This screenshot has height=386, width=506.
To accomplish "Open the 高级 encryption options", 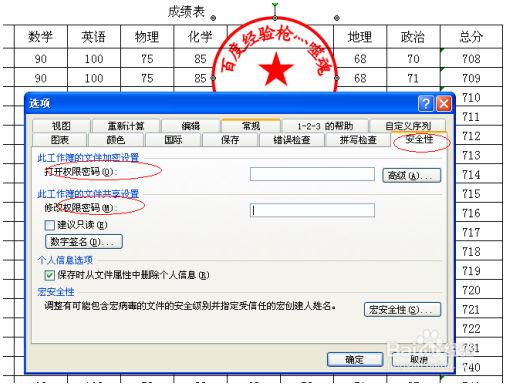I will [412, 175].
